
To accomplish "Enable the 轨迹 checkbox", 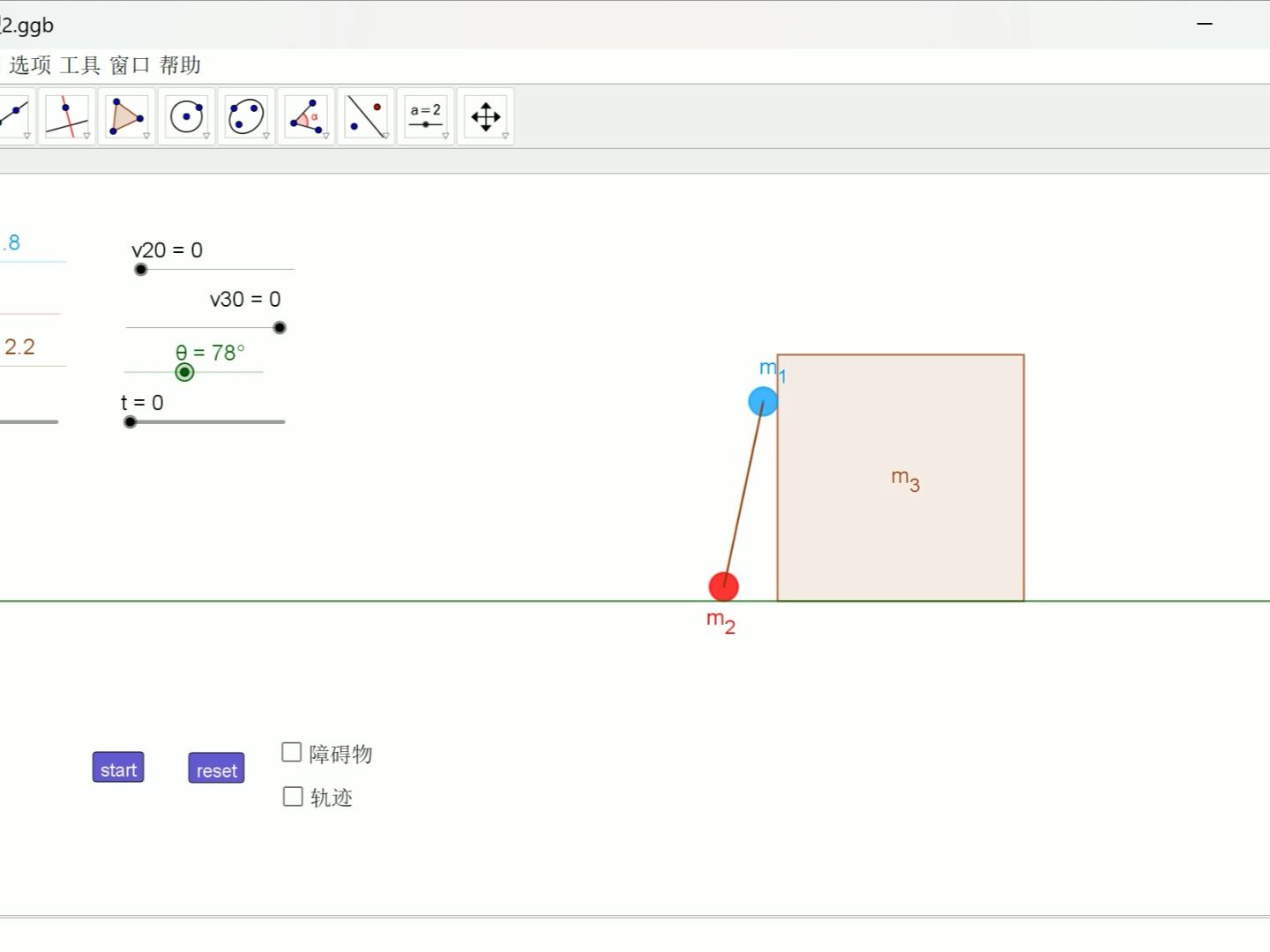I will (292, 795).
